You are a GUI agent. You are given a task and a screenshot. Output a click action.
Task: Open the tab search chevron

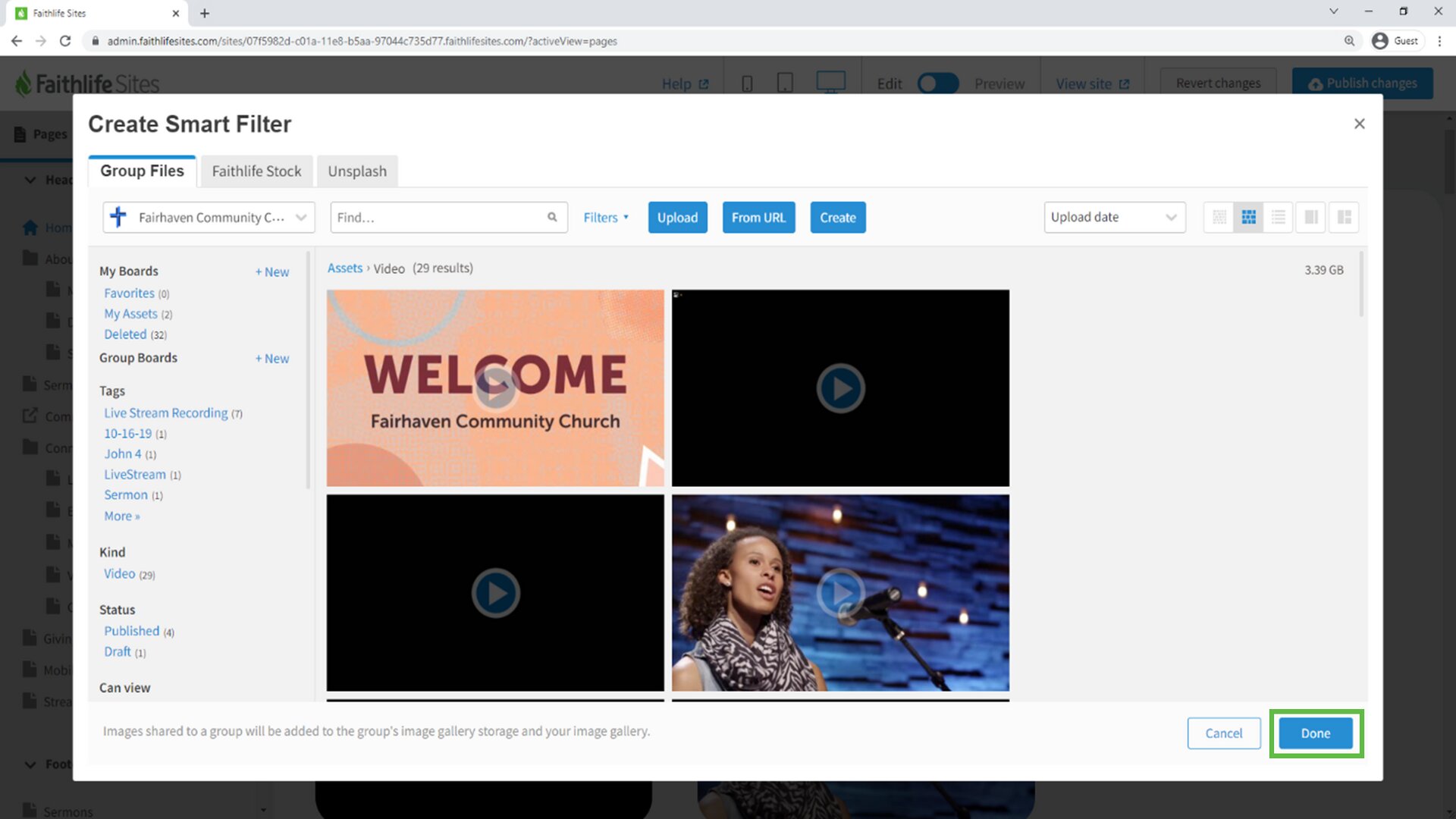1333,11
